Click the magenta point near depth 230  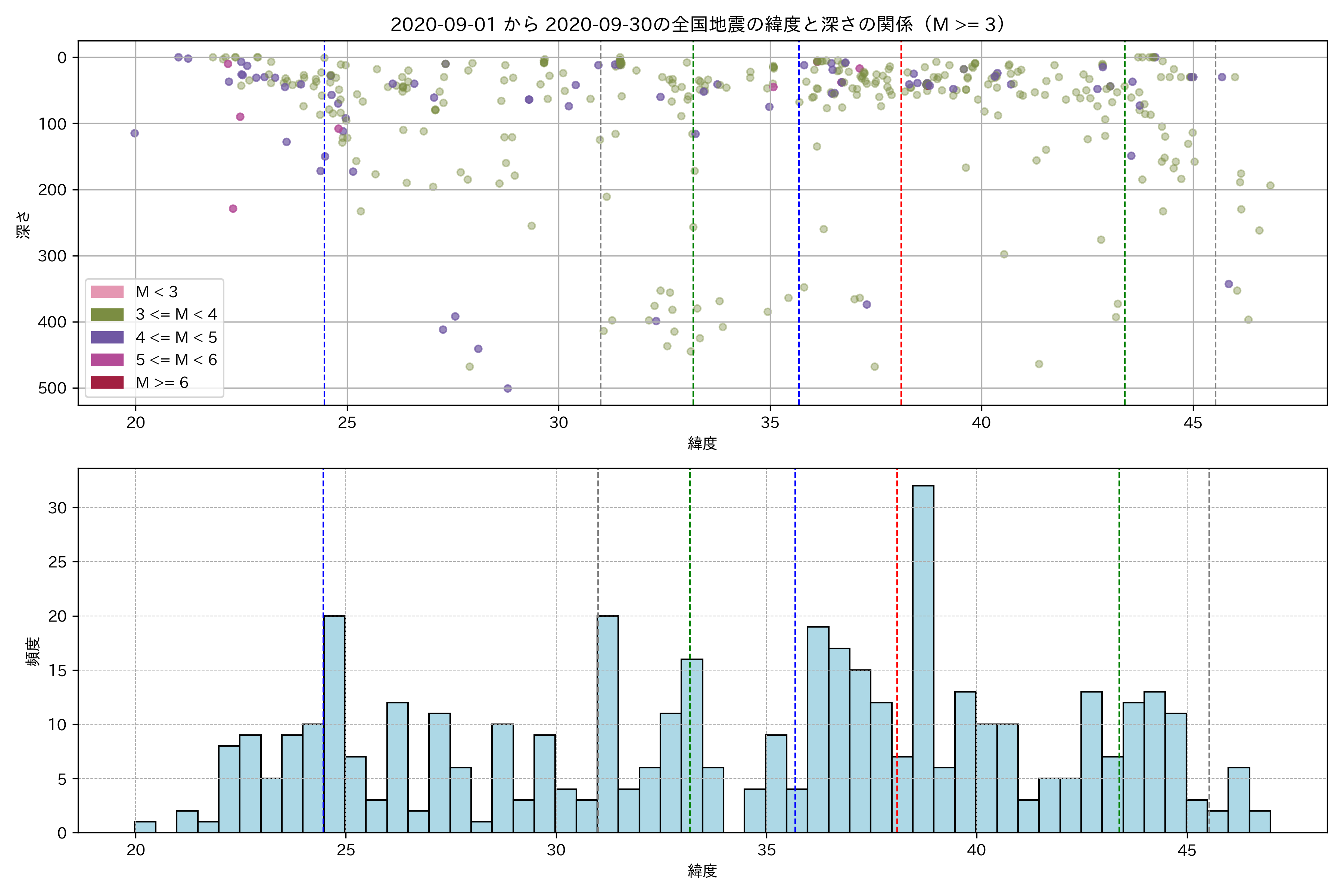pos(233,209)
